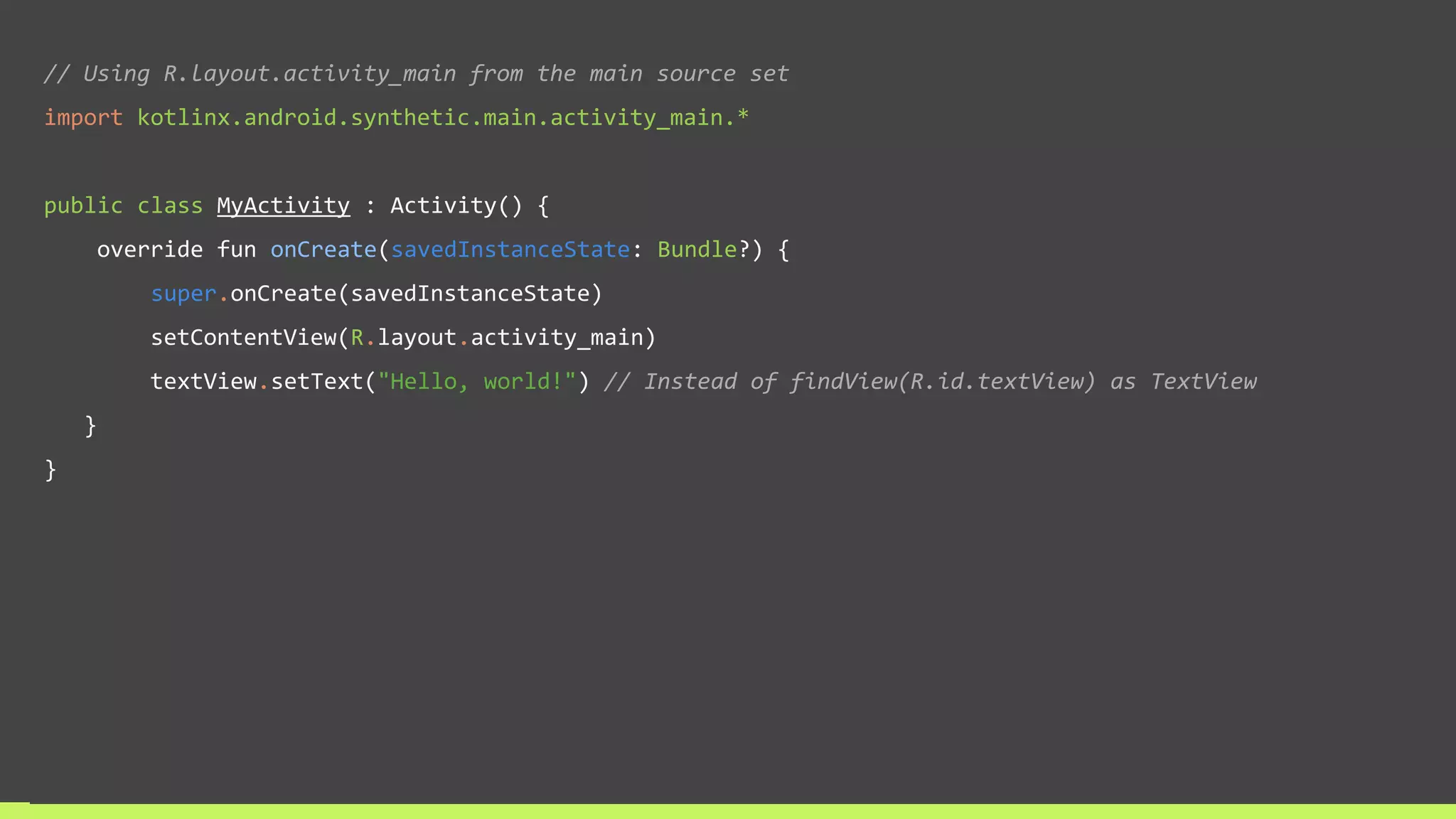Click 'kotlinx.android.synthetic.main.activity_main.*' package path
This screenshot has width=1456, height=819.
pos(443,118)
